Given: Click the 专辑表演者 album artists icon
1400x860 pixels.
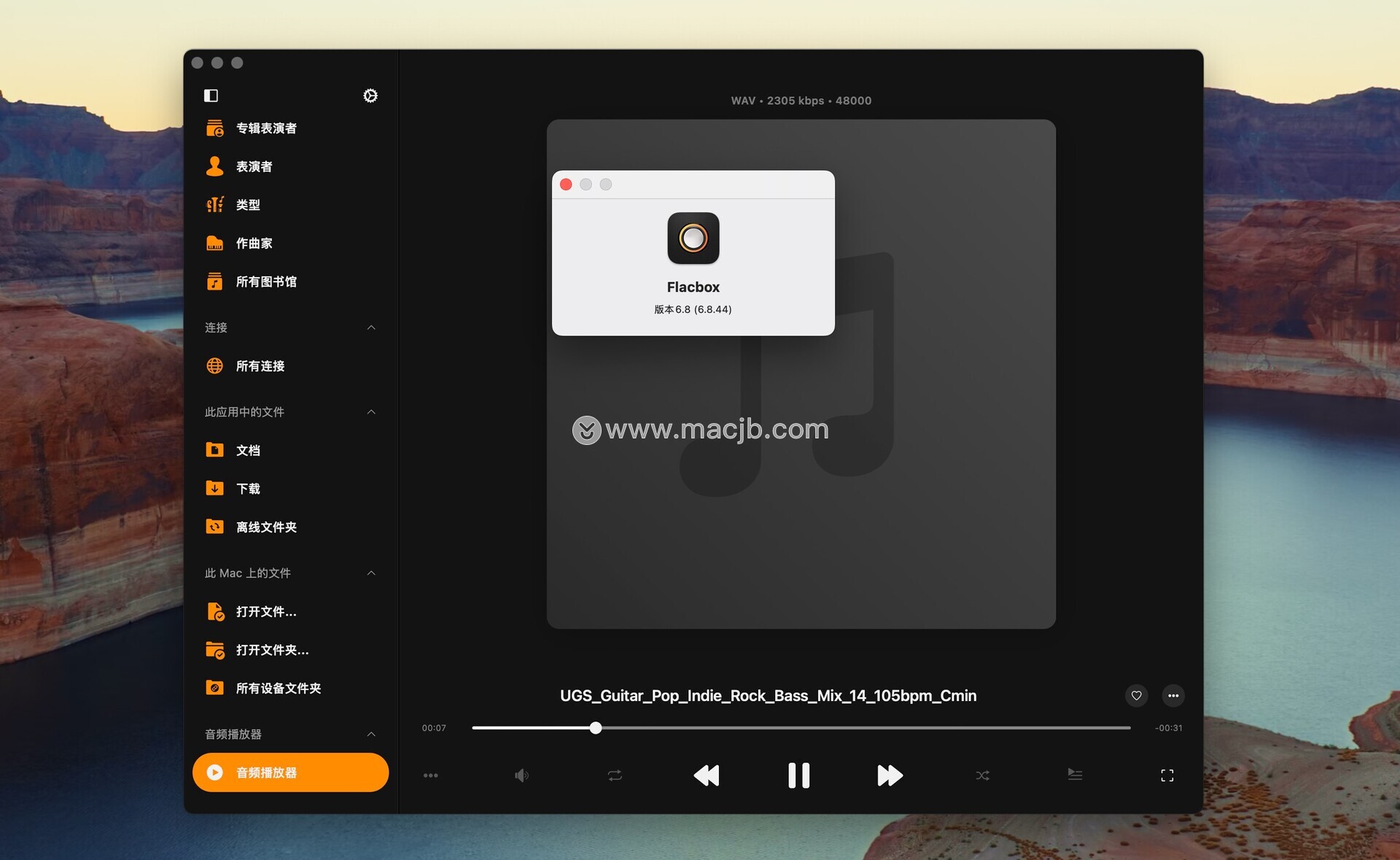Looking at the screenshot, I should (214, 128).
